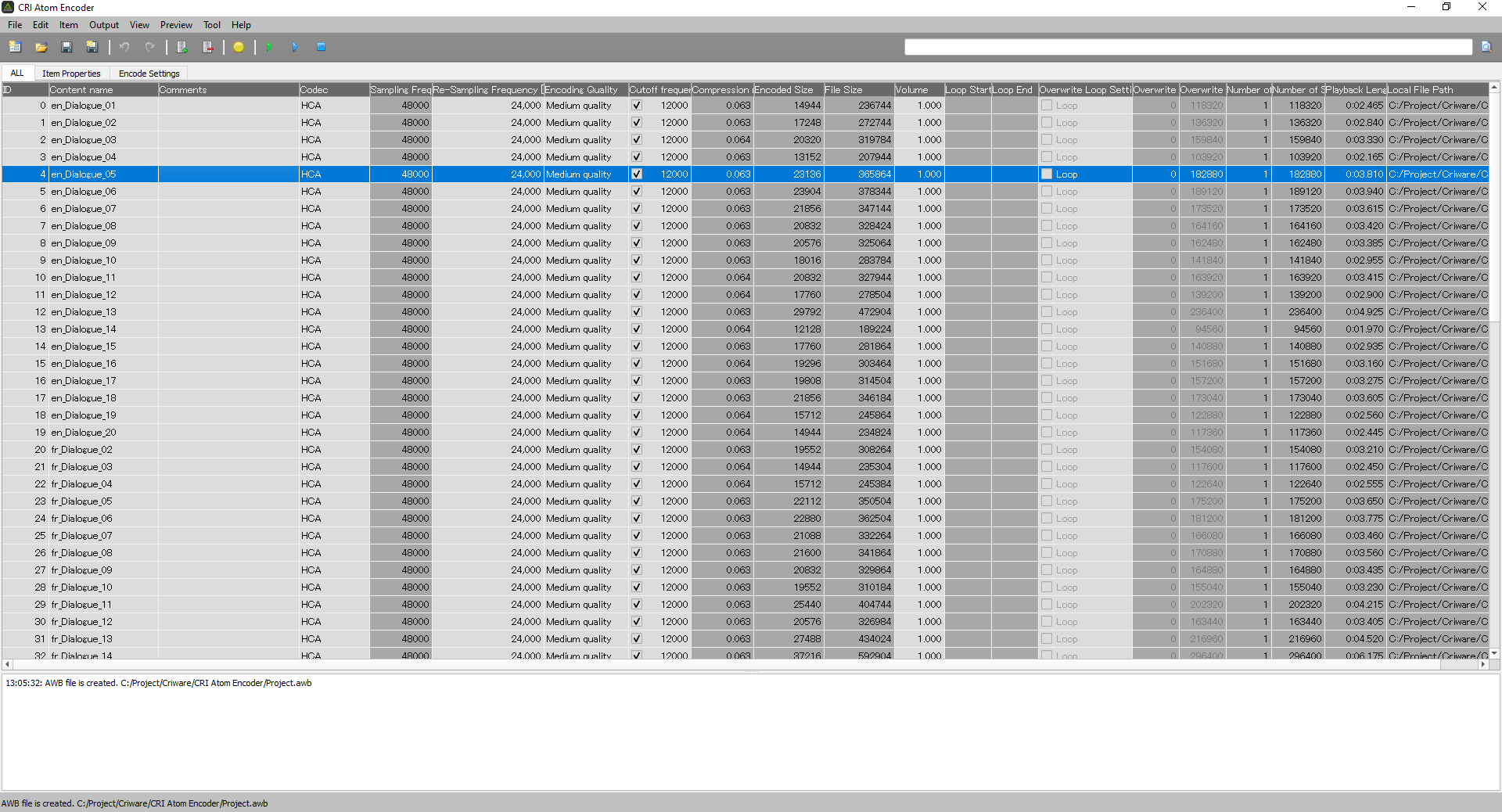Screen dimensions: 1502x812
Task: Click the yellow circle encode icon
Action: pos(239,47)
